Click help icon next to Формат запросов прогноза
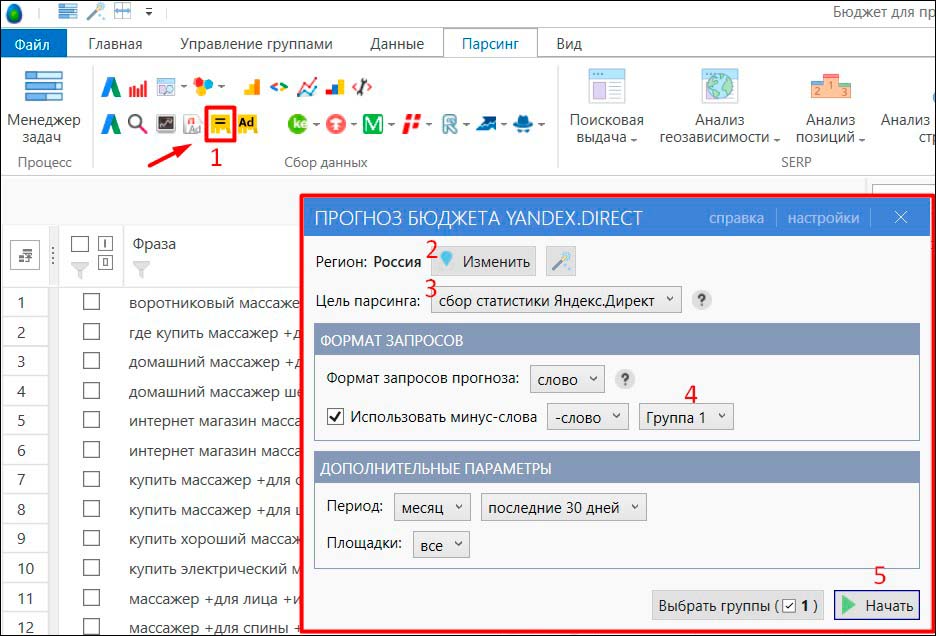The width and height of the screenshot is (936, 636). (x=624, y=379)
